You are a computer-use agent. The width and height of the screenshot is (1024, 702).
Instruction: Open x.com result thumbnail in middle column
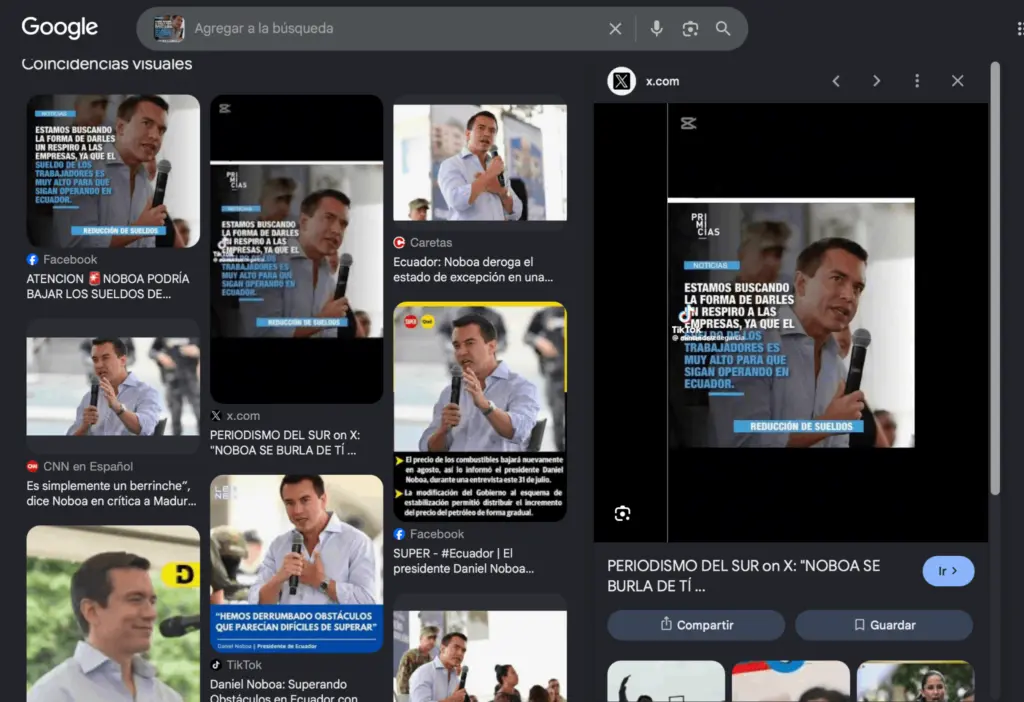click(x=296, y=249)
